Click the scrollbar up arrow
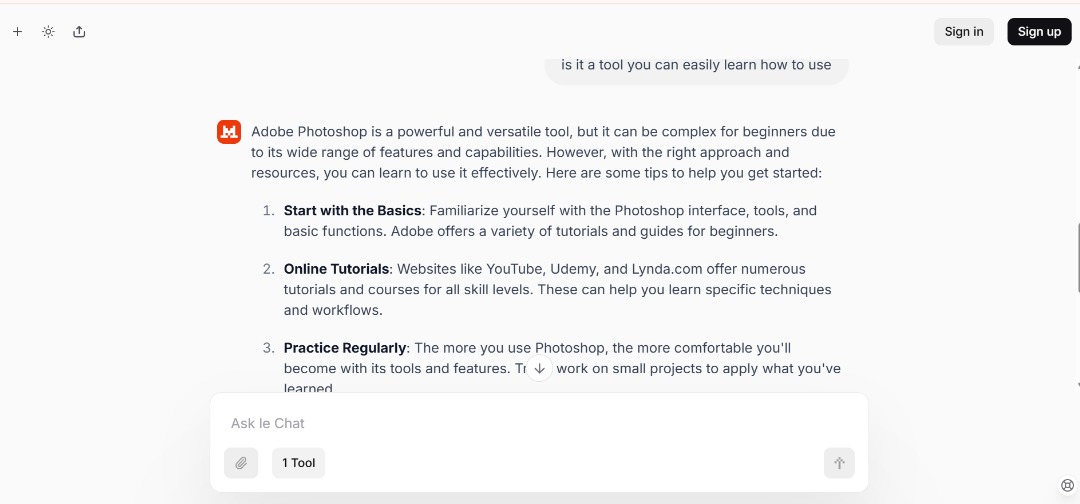The width and height of the screenshot is (1080, 504). click(1078, 67)
